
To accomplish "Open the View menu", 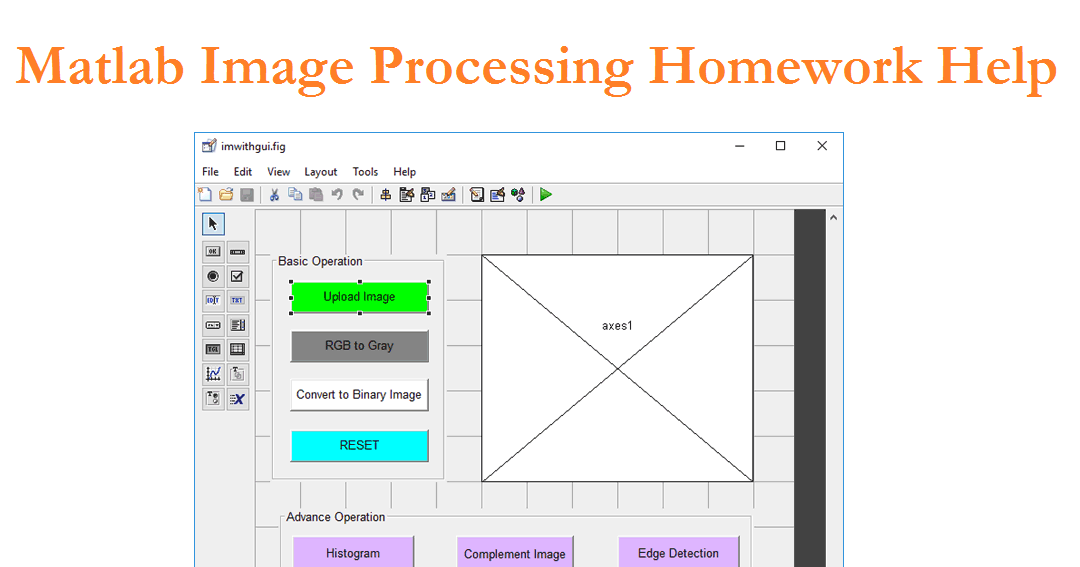I will (x=278, y=172).
